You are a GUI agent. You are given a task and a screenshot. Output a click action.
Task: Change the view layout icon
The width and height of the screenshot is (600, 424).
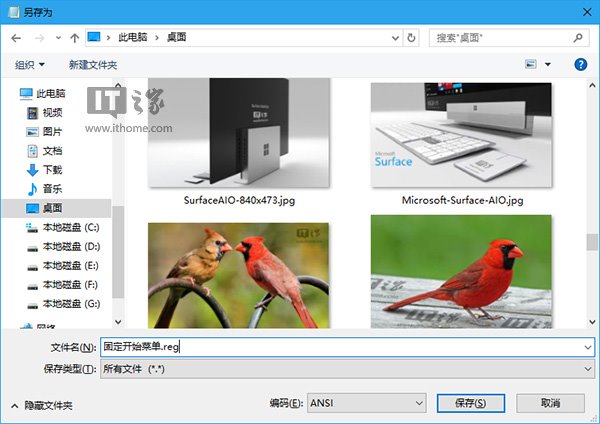[530, 64]
